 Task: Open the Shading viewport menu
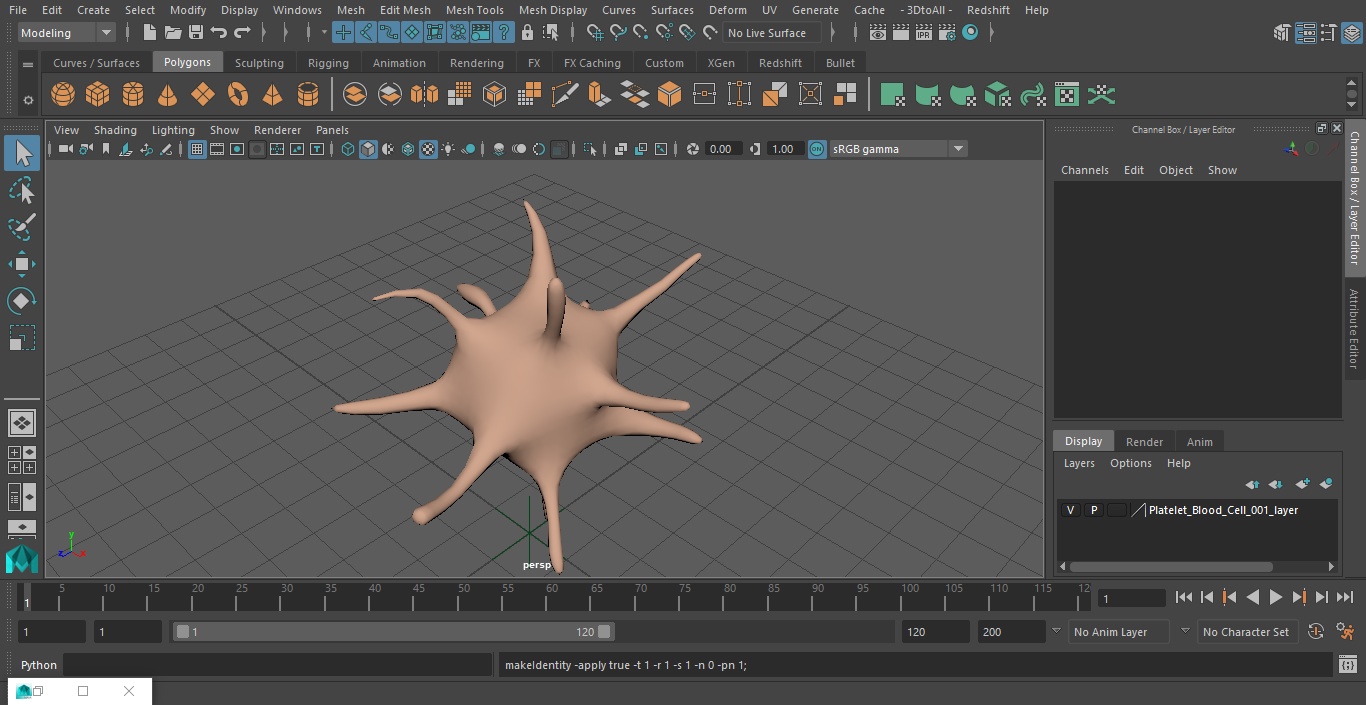(x=115, y=130)
